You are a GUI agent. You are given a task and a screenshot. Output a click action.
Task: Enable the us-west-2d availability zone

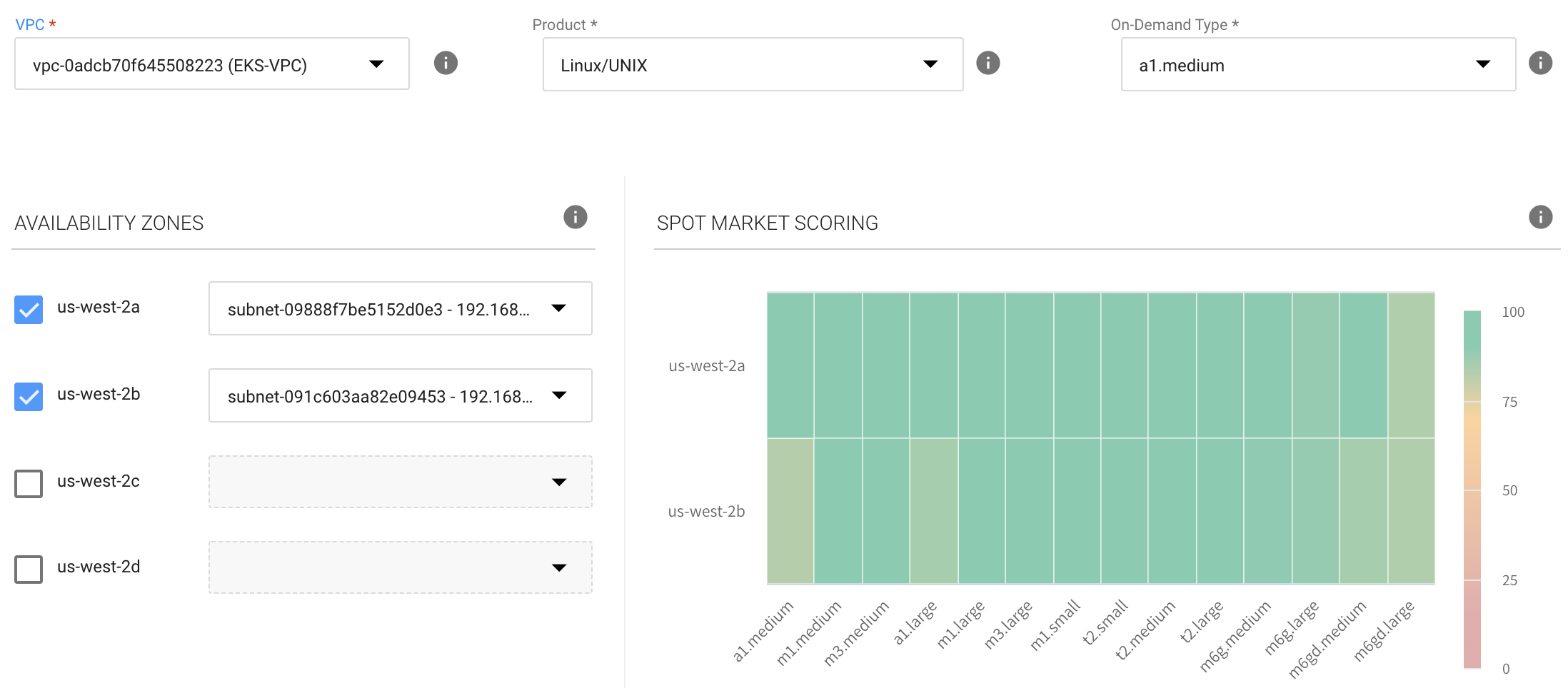tap(29, 569)
